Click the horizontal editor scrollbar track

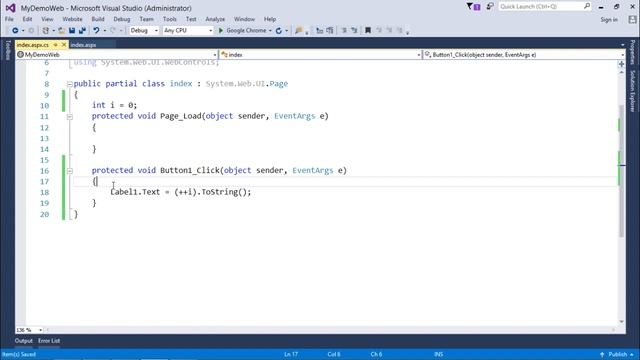(331, 329)
